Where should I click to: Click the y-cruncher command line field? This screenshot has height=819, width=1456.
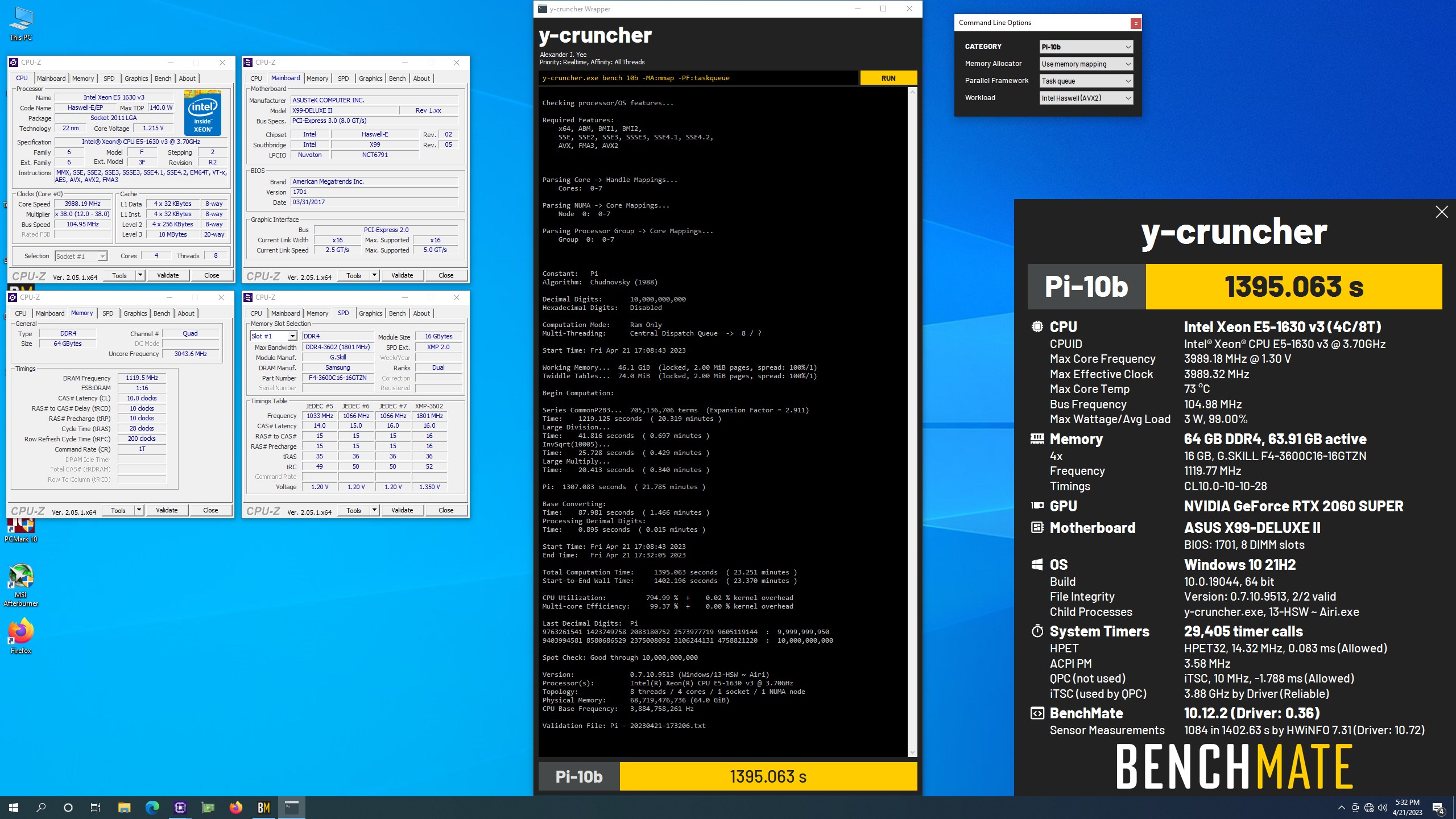pyautogui.click(x=698, y=78)
